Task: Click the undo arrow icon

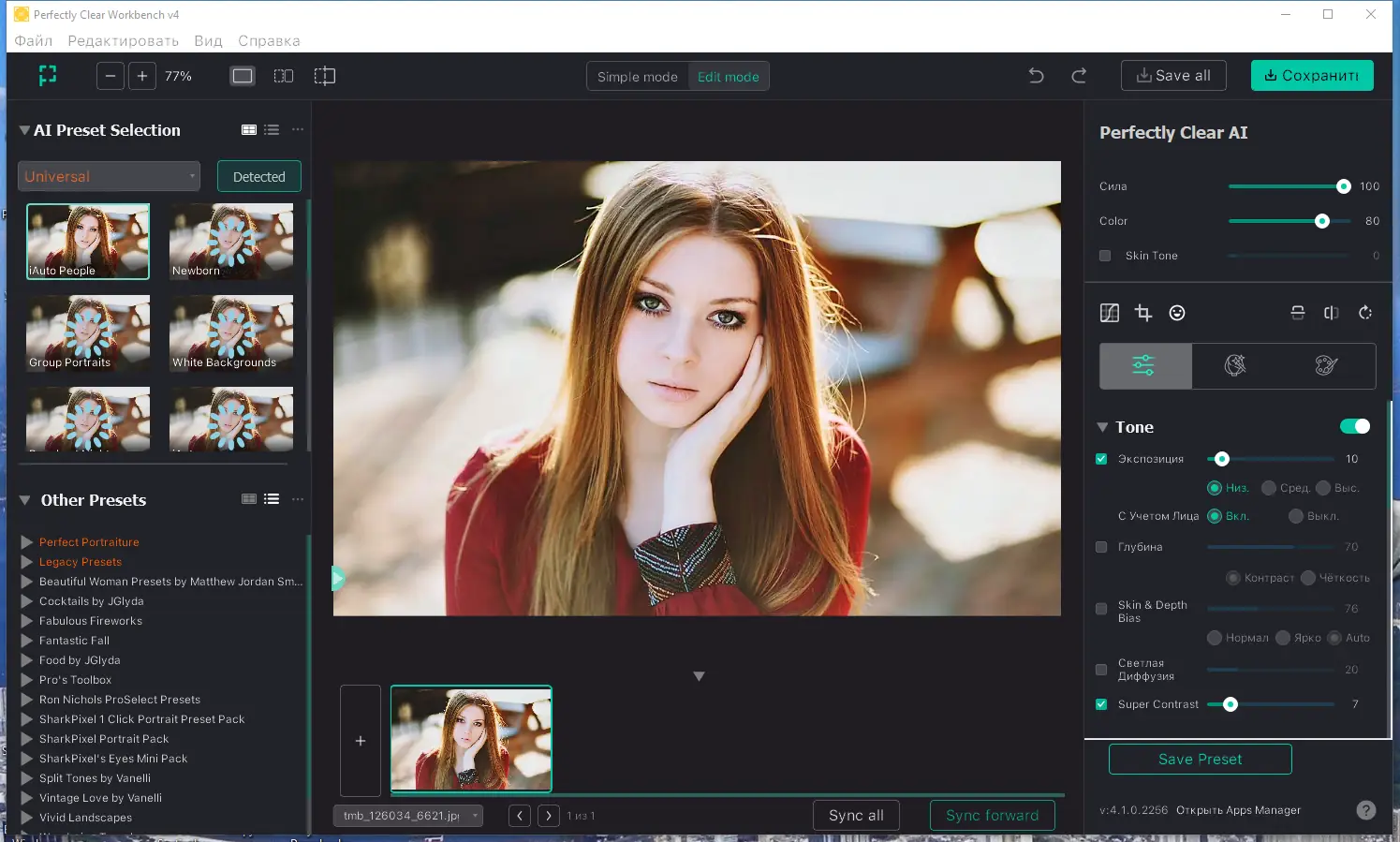Action: [1036, 76]
